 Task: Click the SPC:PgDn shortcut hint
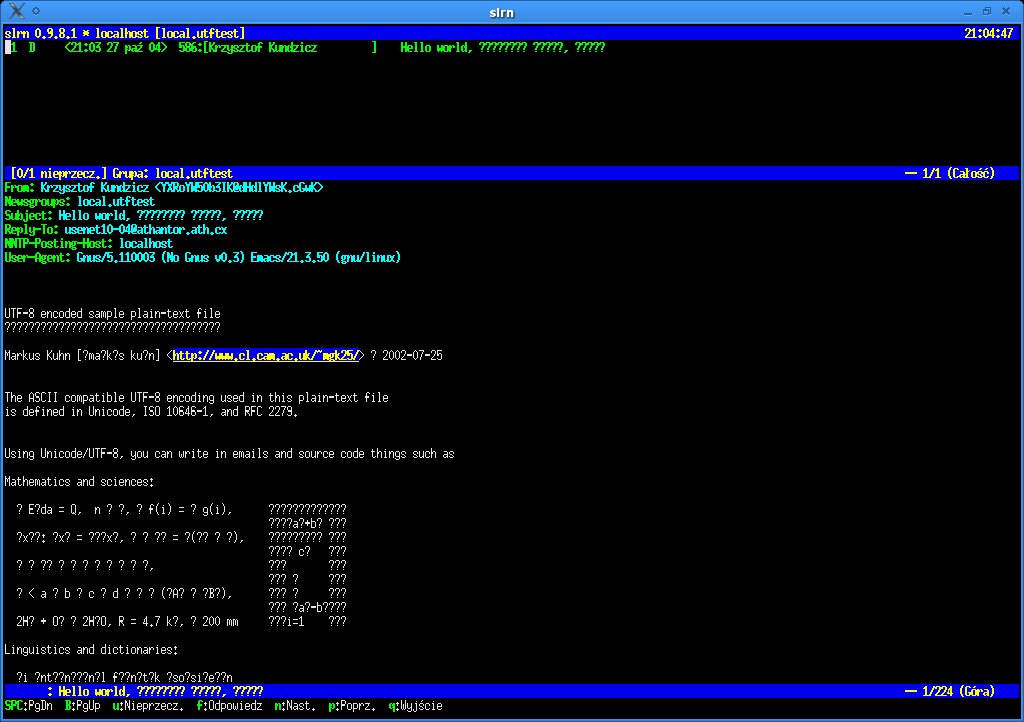[x=29, y=706]
